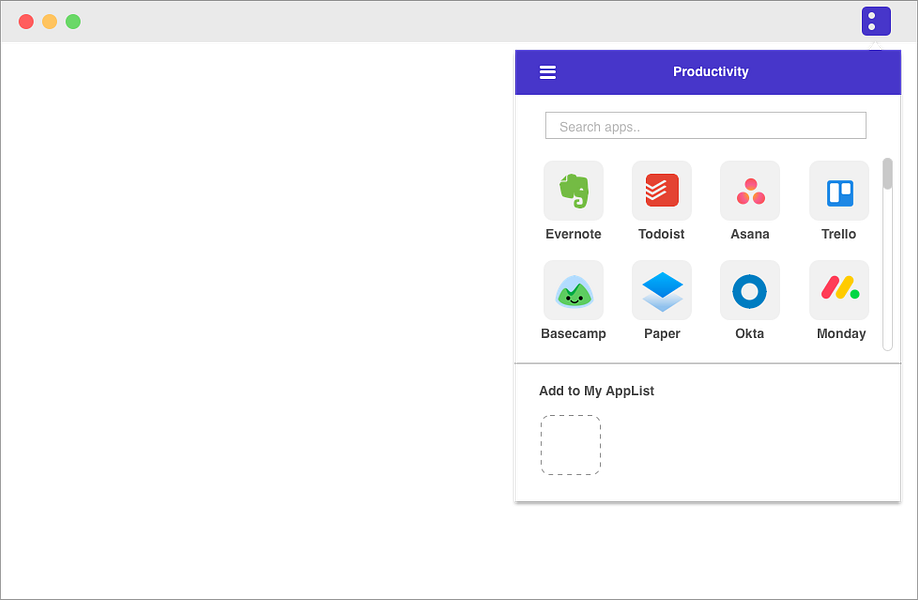Image resolution: width=918 pixels, height=600 pixels.
Task: Click the Add to My AppList heading
Action: coord(596,391)
